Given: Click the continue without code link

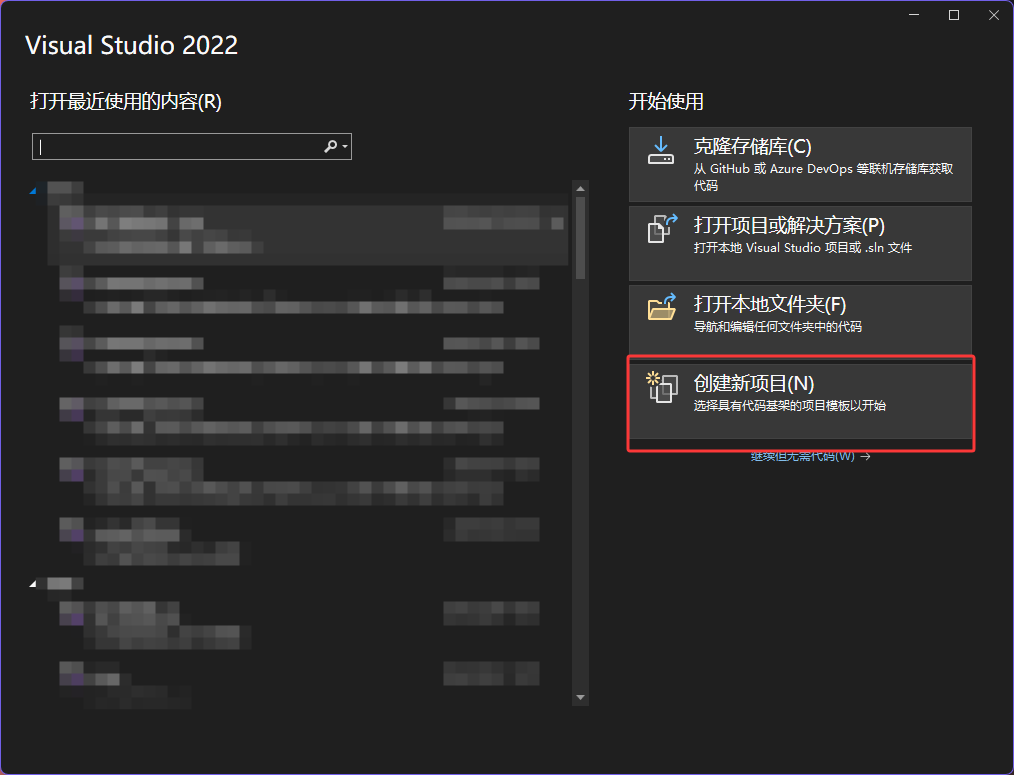Looking at the screenshot, I should pos(810,456).
